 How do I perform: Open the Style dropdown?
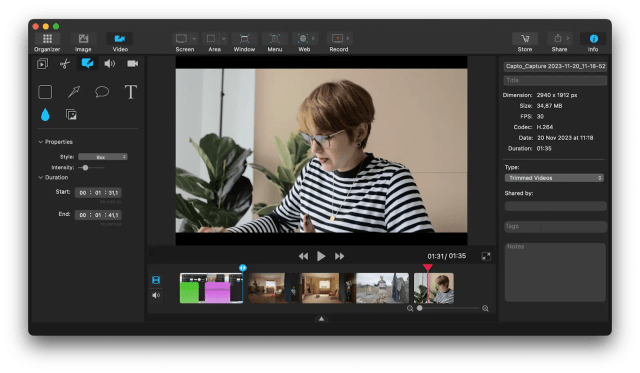(103, 157)
